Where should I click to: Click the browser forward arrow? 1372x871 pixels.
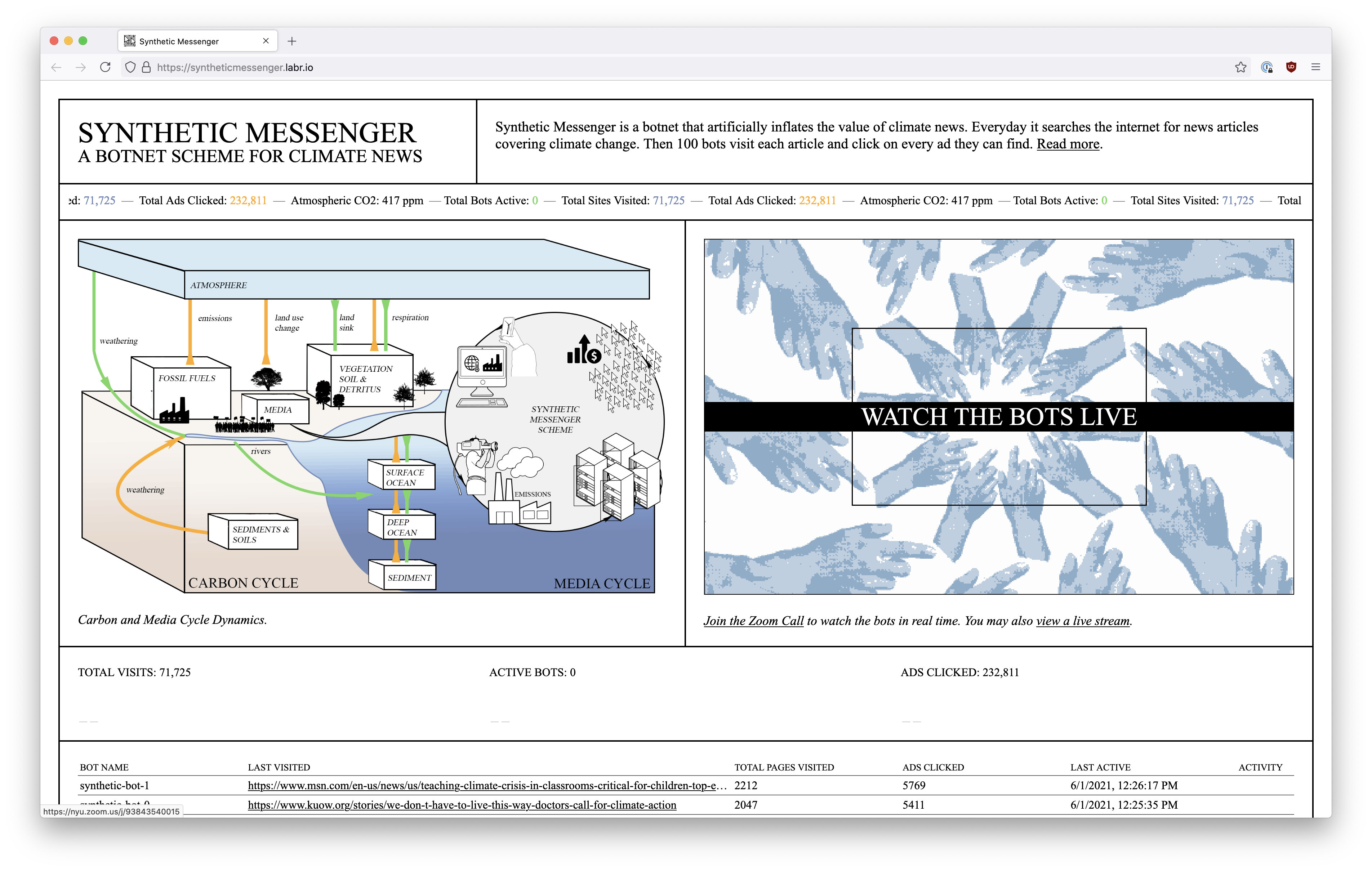tap(81, 67)
